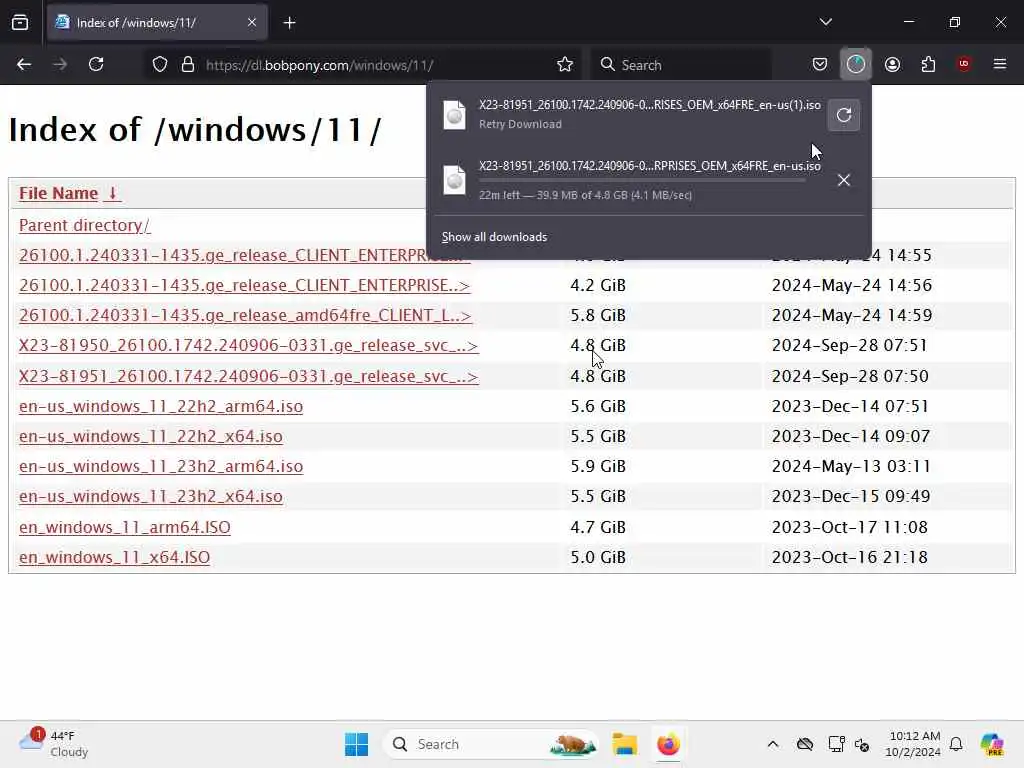Download en-us_windows_11_22h2_x64.iso
Viewport: 1024px width, 768px height.
pyautogui.click(x=151, y=436)
